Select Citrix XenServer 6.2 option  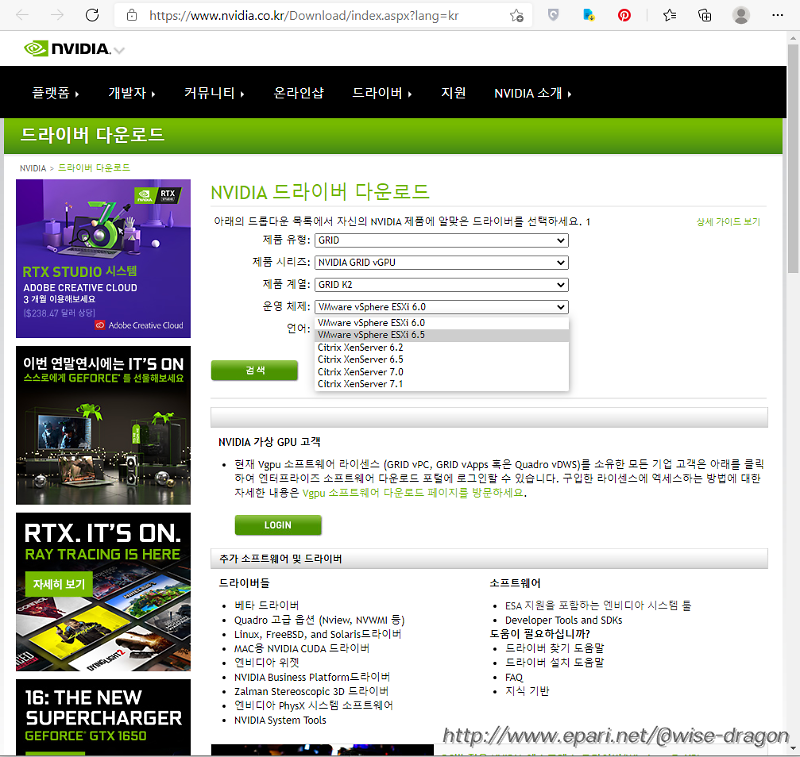[x=442, y=347]
